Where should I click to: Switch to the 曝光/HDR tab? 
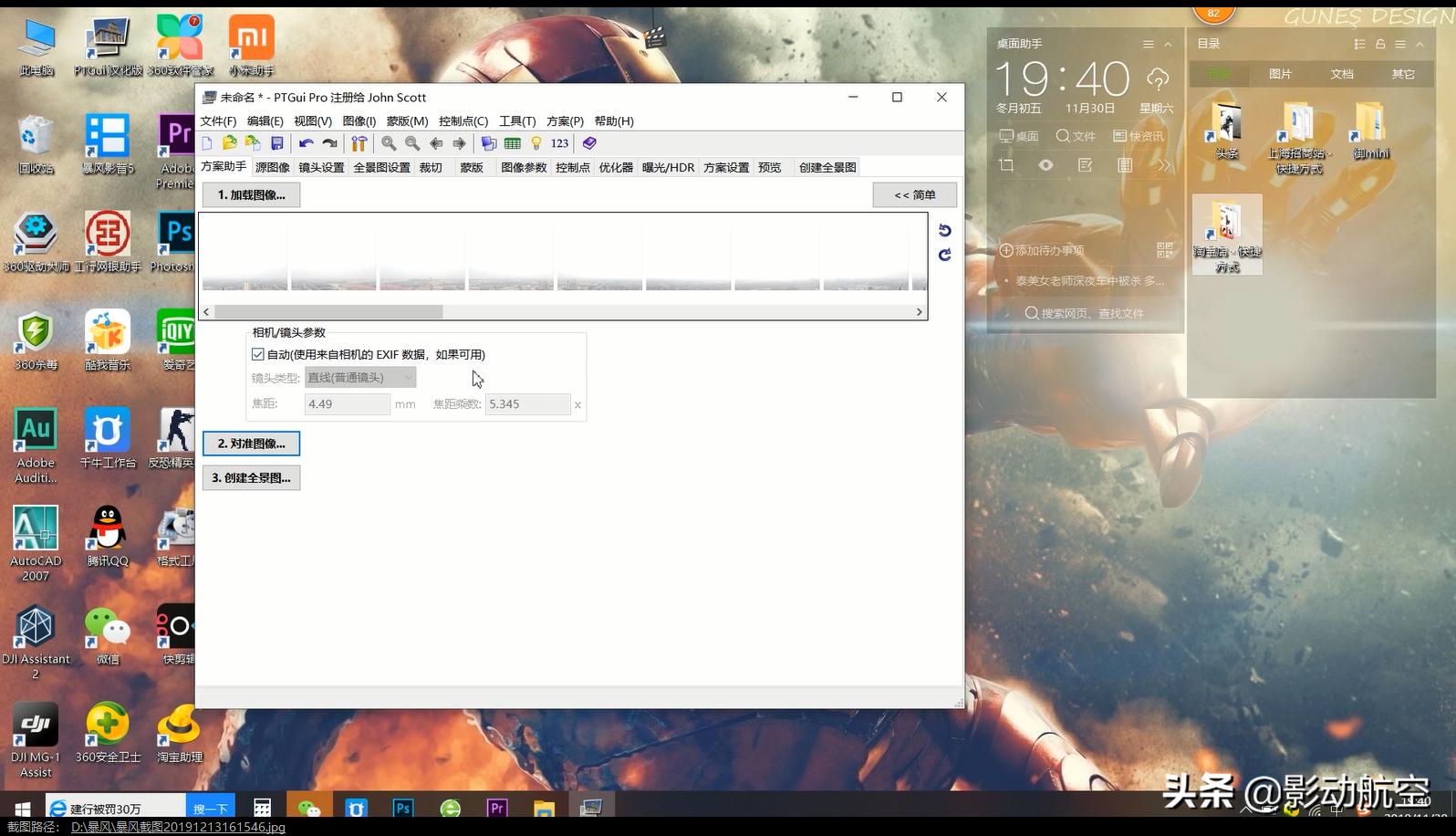[x=668, y=167]
